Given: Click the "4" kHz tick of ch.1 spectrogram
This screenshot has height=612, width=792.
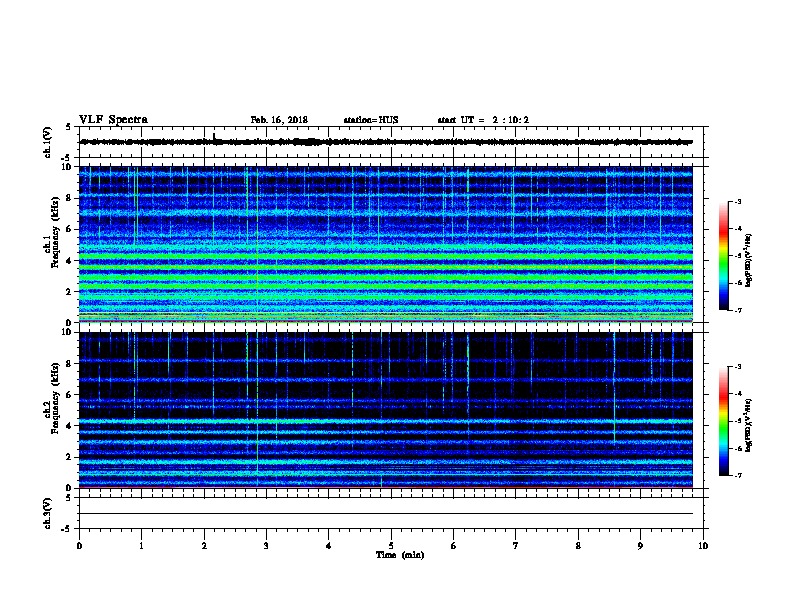Looking at the screenshot, I should point(69,261).
